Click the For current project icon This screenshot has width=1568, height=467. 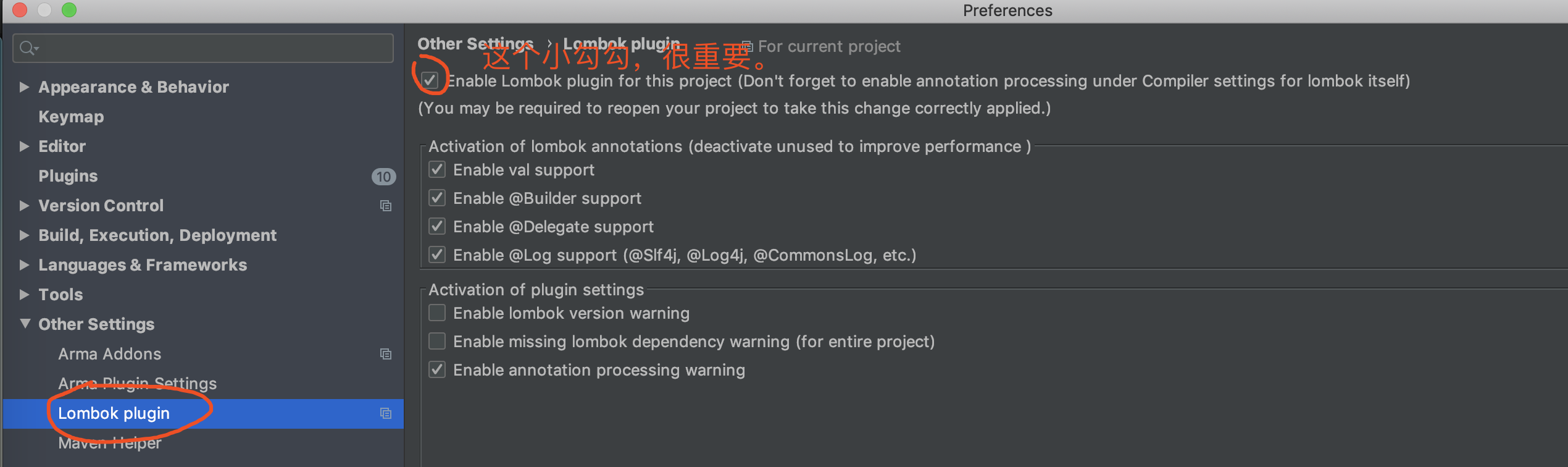click(x=747, y=46)
